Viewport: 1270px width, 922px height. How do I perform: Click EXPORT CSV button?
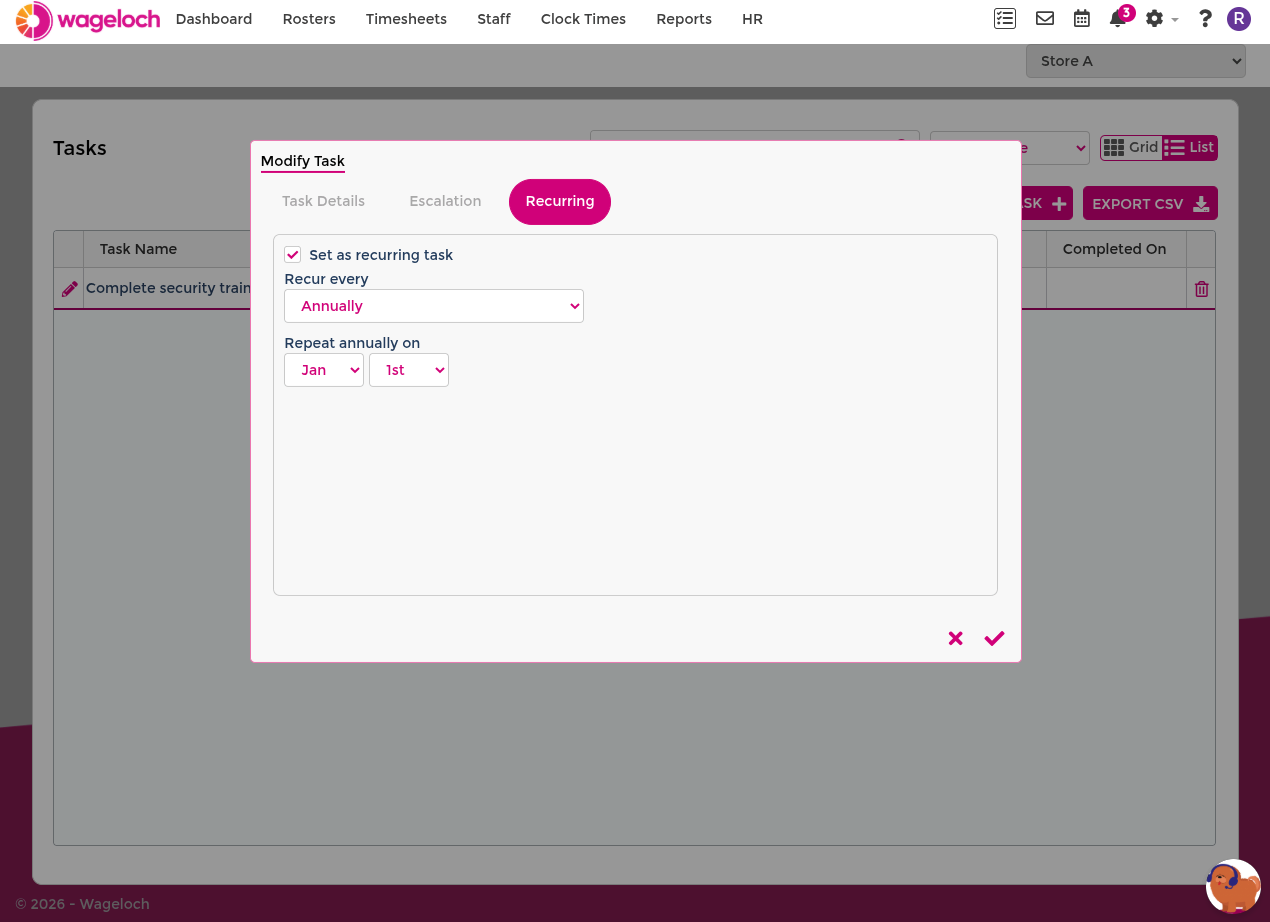[1150, 204]
